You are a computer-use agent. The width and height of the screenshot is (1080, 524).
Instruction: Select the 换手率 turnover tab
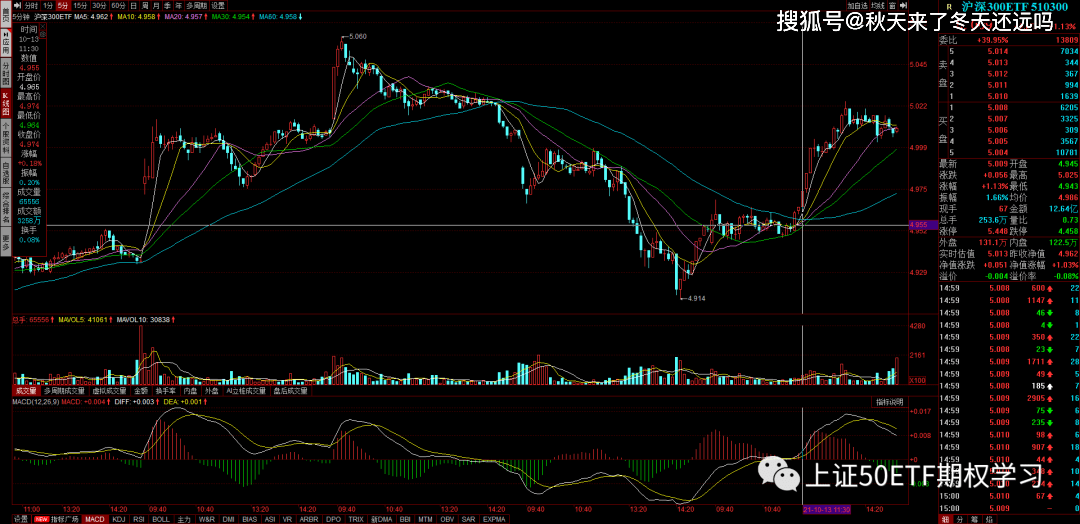[166, 391]
